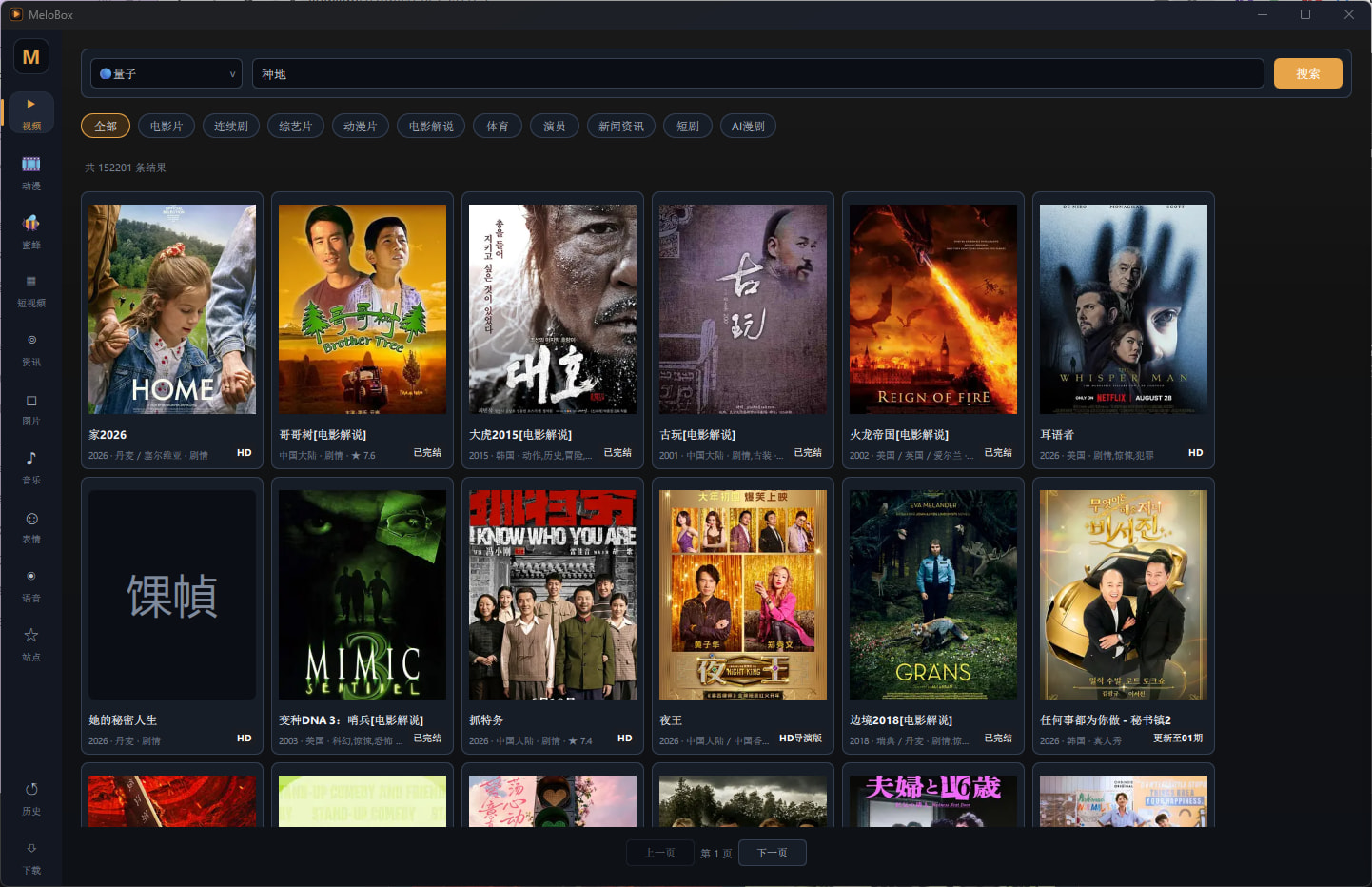1372x887 pixels.
Task: Click the title 古玩[电影解说]
Action: click(697, 435)
